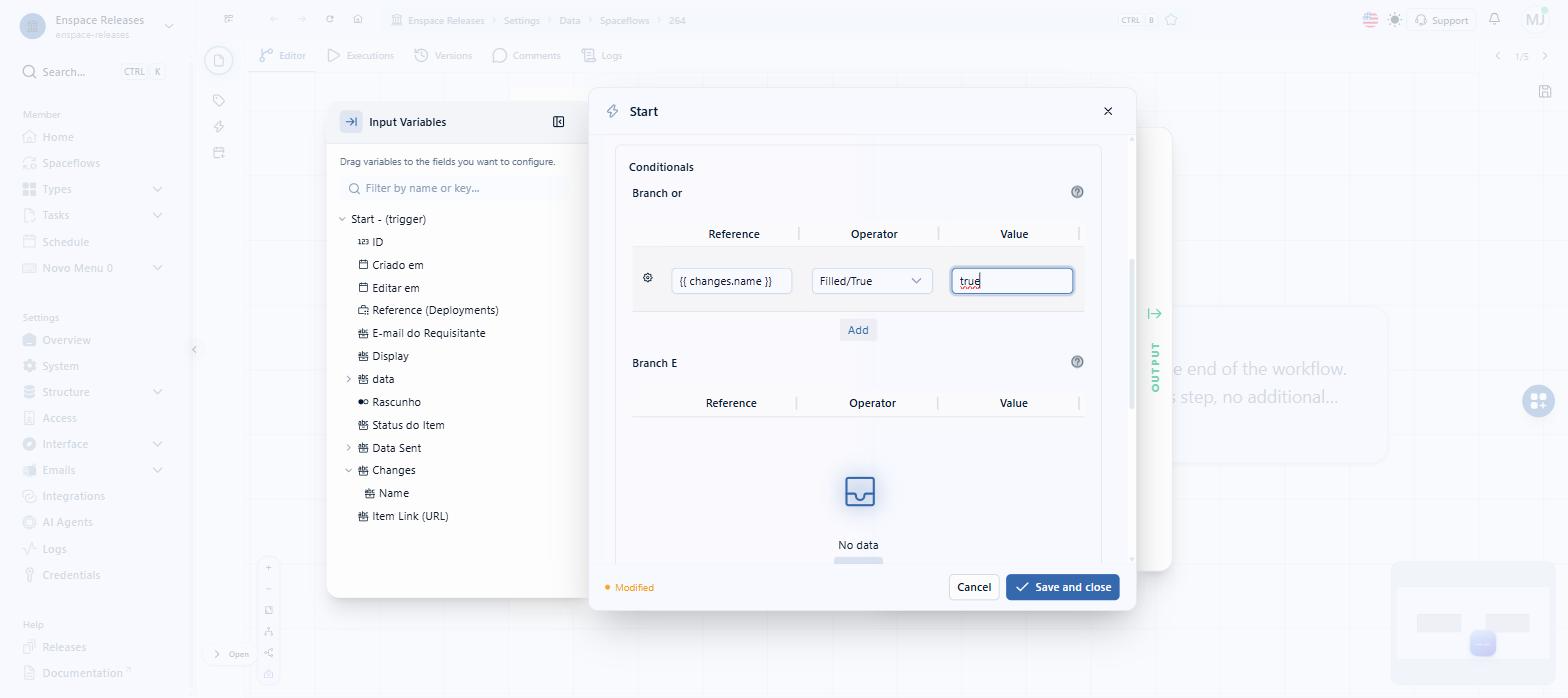Click the grid apps floating button
1568x698 pixels.
tap(1538, 401)
